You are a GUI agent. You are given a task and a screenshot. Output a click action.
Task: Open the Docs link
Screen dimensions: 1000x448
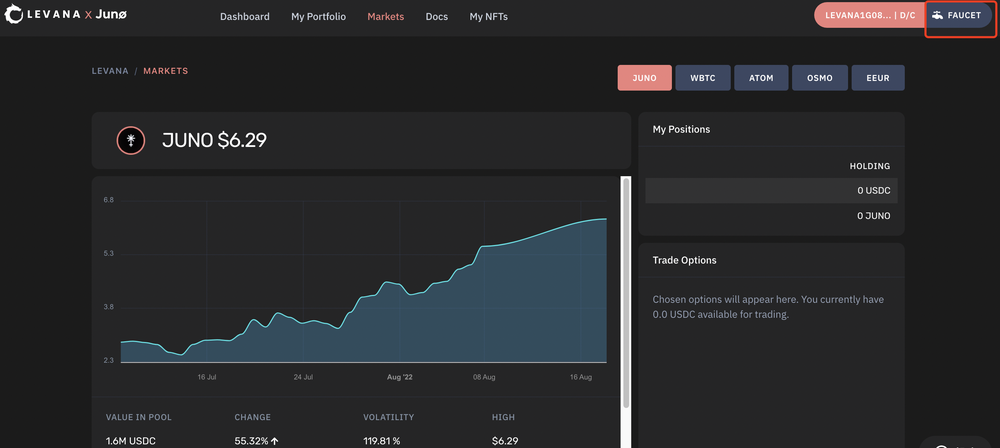(x=437, y=17)
